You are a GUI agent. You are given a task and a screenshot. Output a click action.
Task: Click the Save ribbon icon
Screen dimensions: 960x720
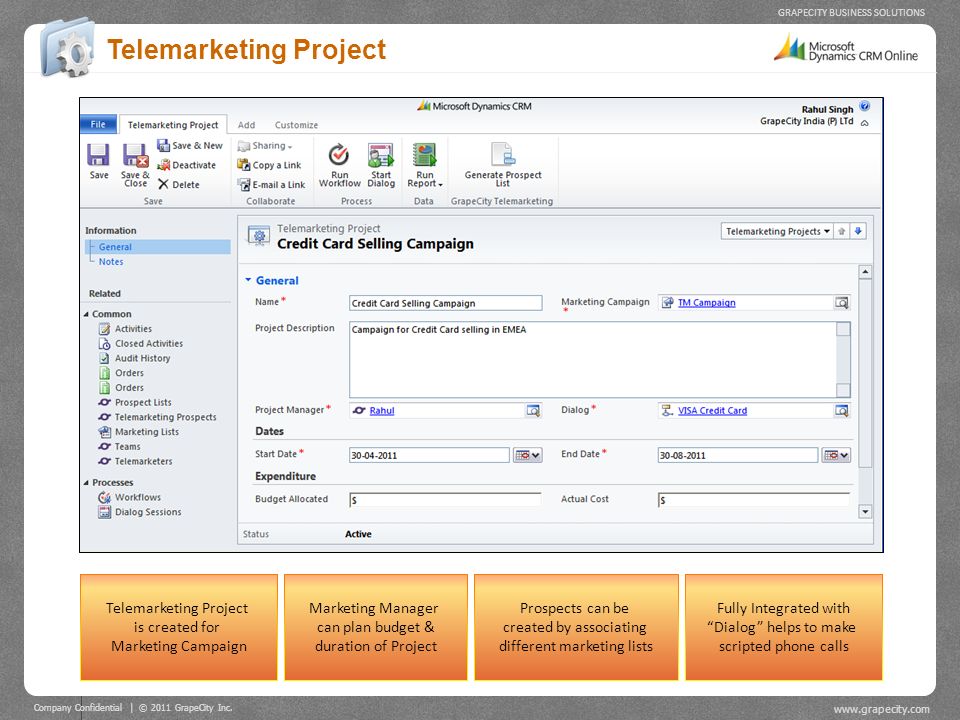pyautogui.click(x=99, y=162)
